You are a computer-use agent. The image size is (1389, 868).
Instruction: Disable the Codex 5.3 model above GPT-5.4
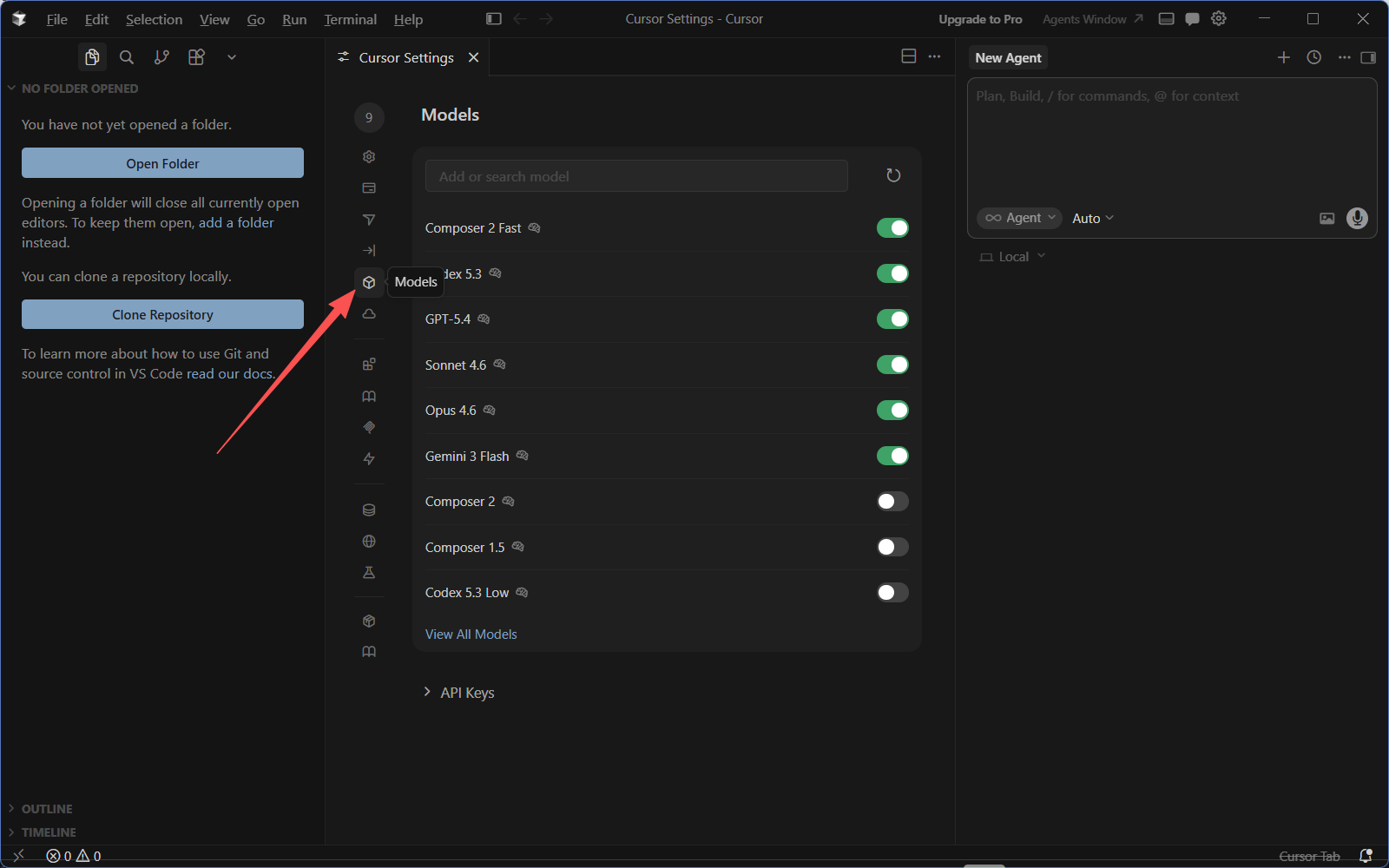click(892, 273)
